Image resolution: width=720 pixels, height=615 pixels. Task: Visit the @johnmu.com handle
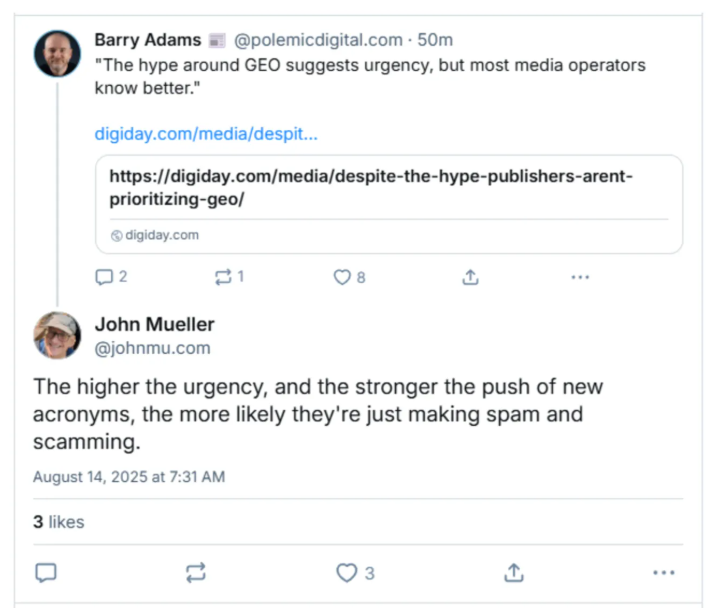pyautogui.click(x=152, y=348)
